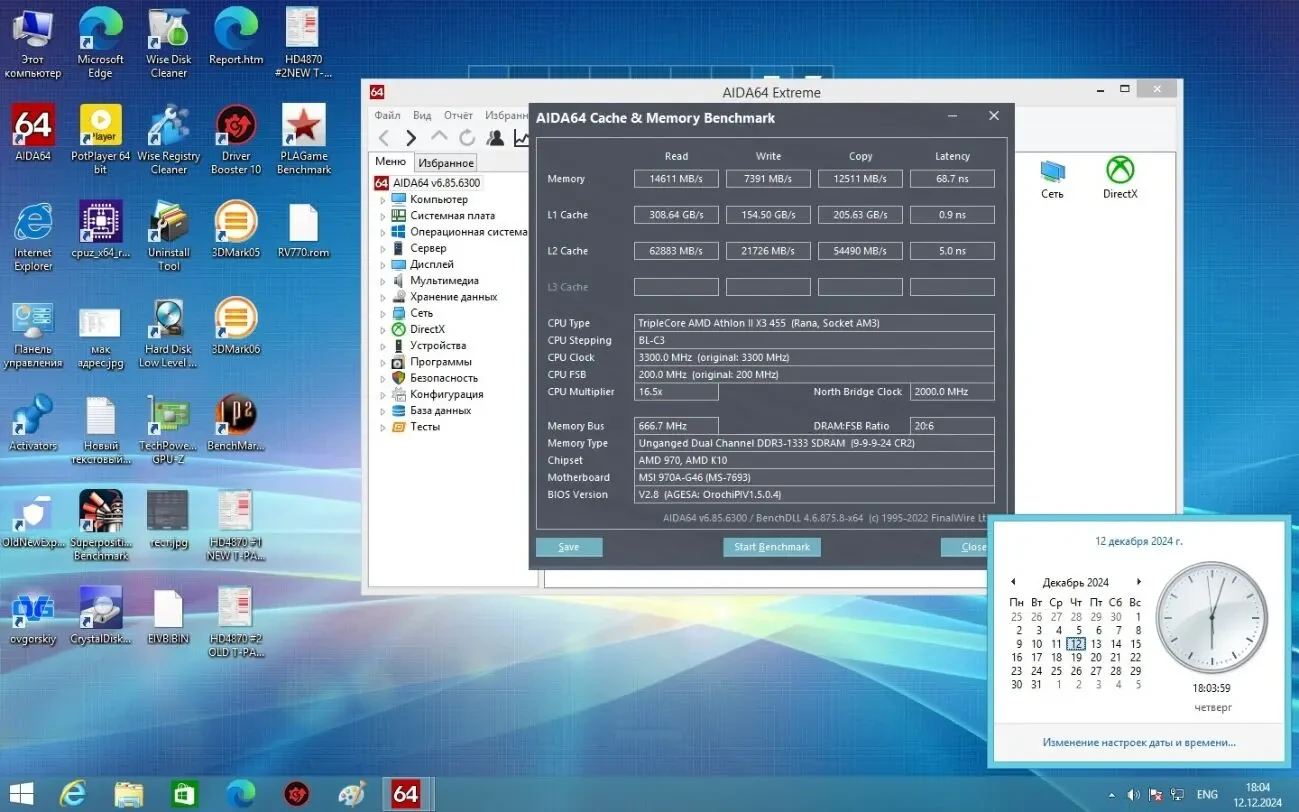Click the Изменение настроек даты и времени link
The width and height of the screenshot is (1299, 812).
click(1138, 742)
